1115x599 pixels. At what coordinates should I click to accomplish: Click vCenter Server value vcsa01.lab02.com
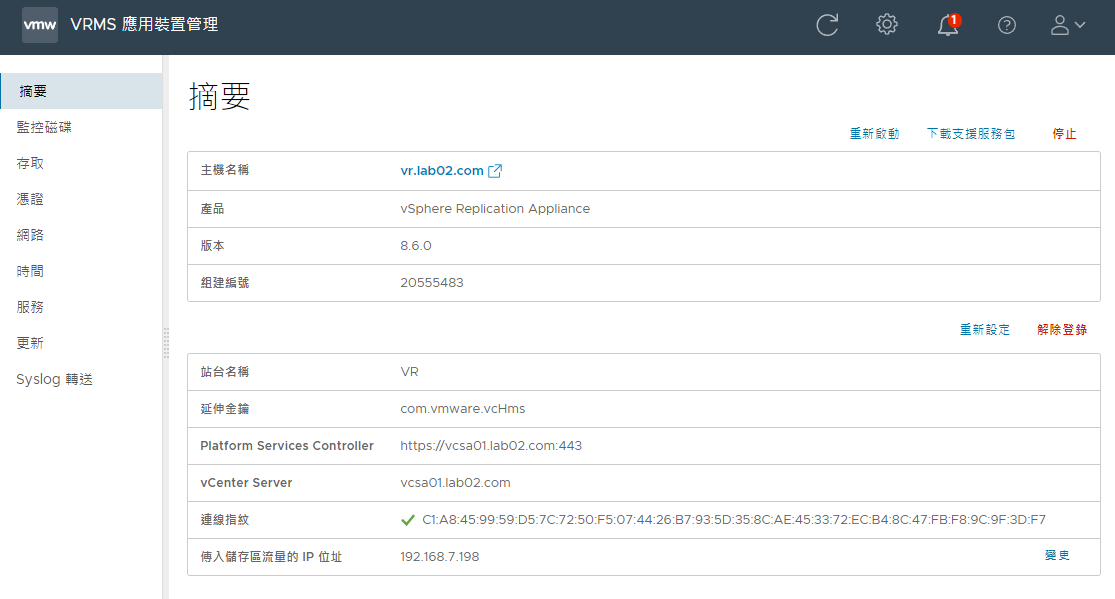455,483
